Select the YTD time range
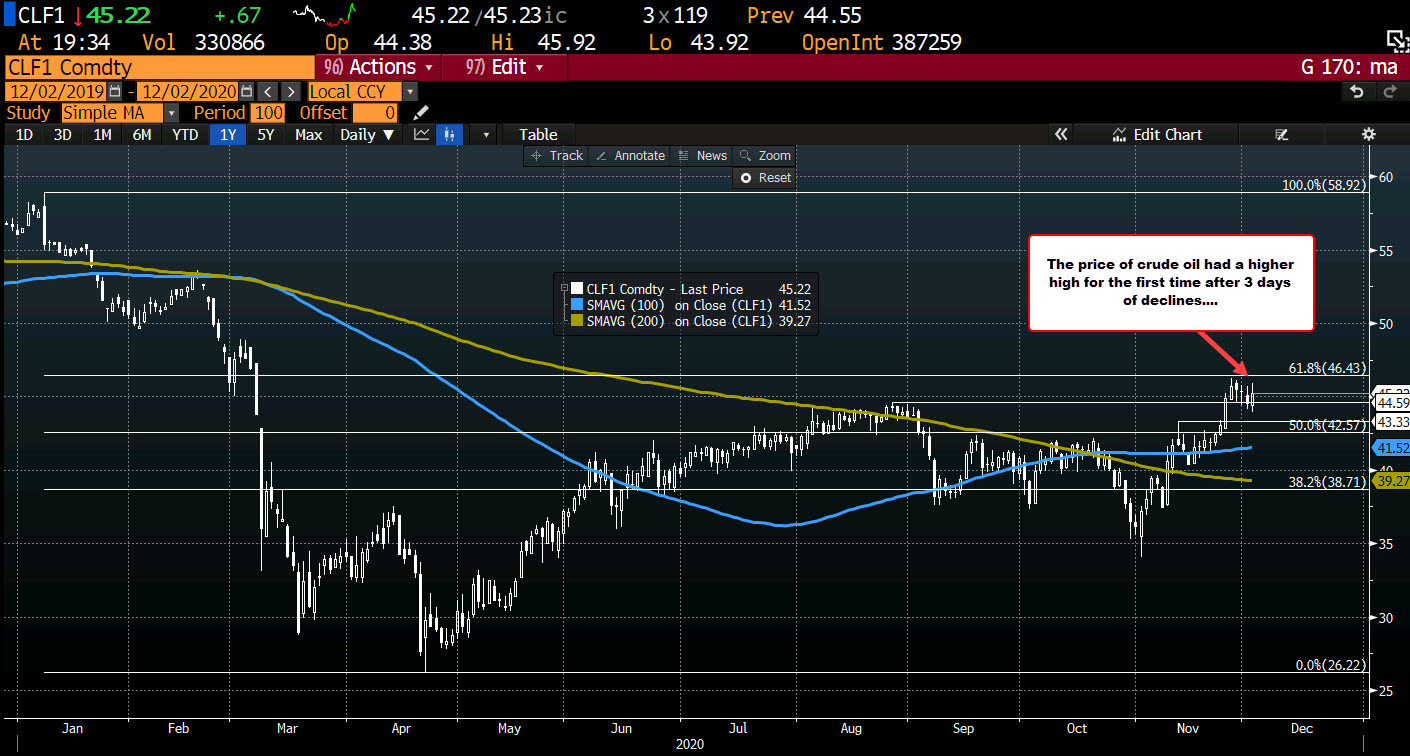 pyautogui.click(x=185, y=134)
